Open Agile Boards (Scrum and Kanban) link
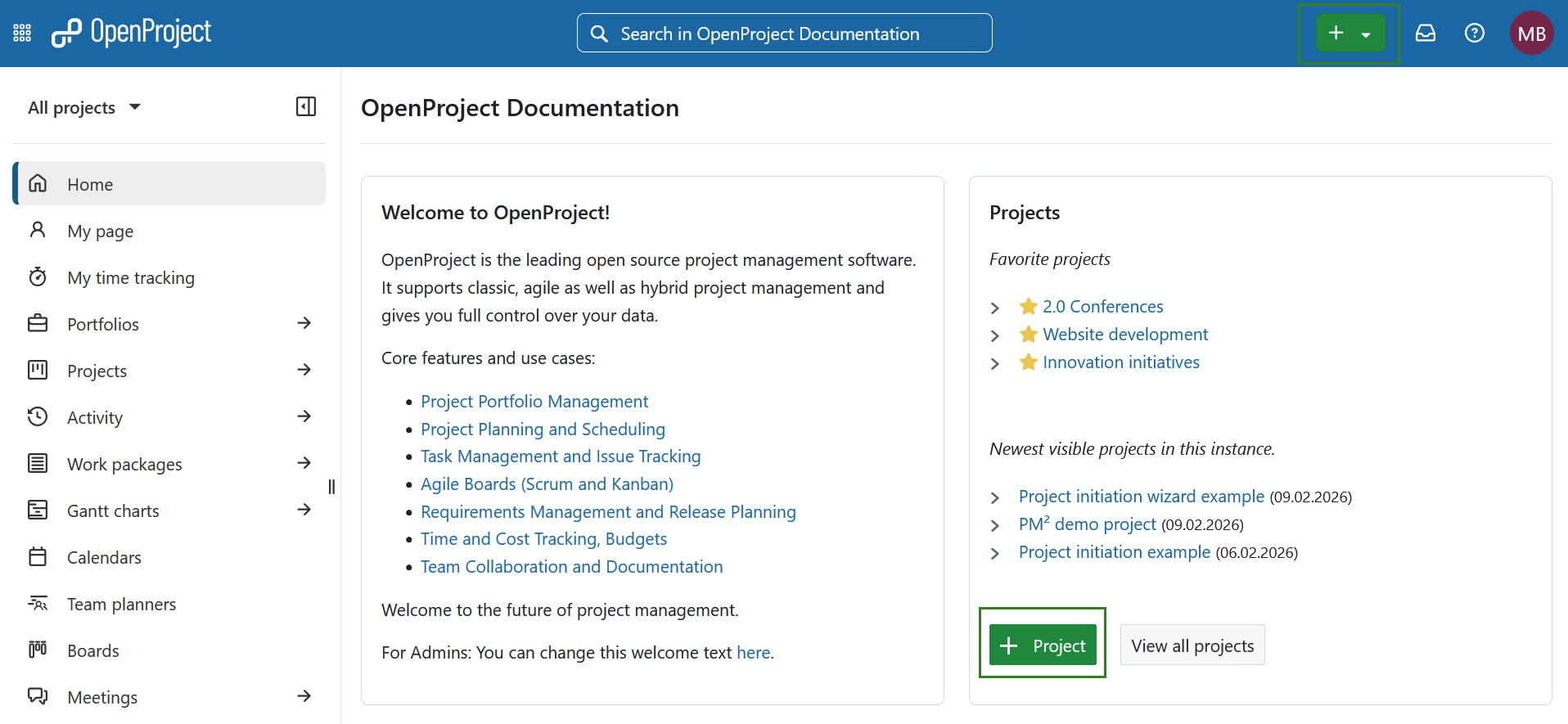This screenshot has width=1568, height=724. coord(547,483)
